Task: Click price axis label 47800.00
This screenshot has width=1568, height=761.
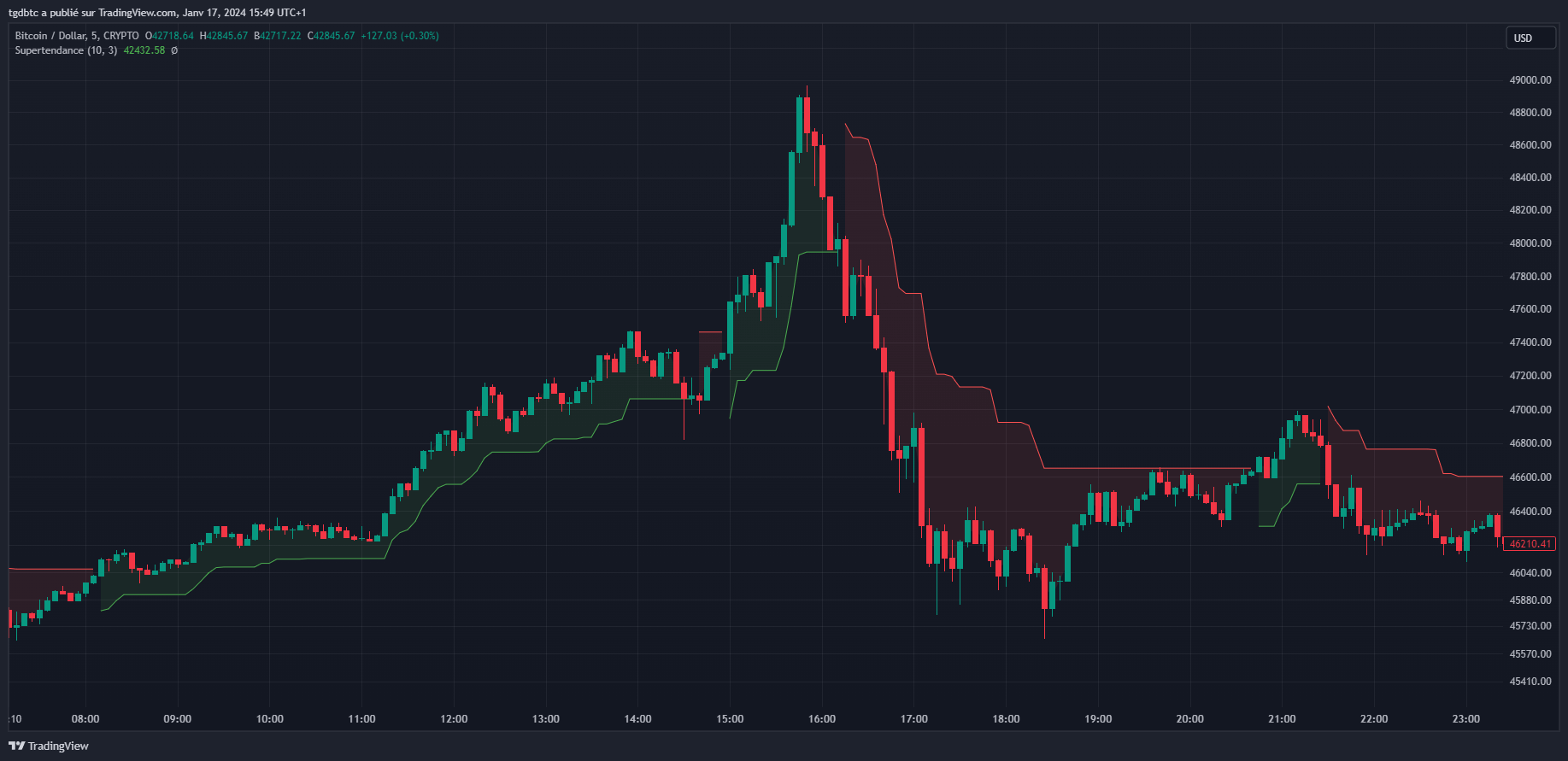Action: pos(1530,277)
